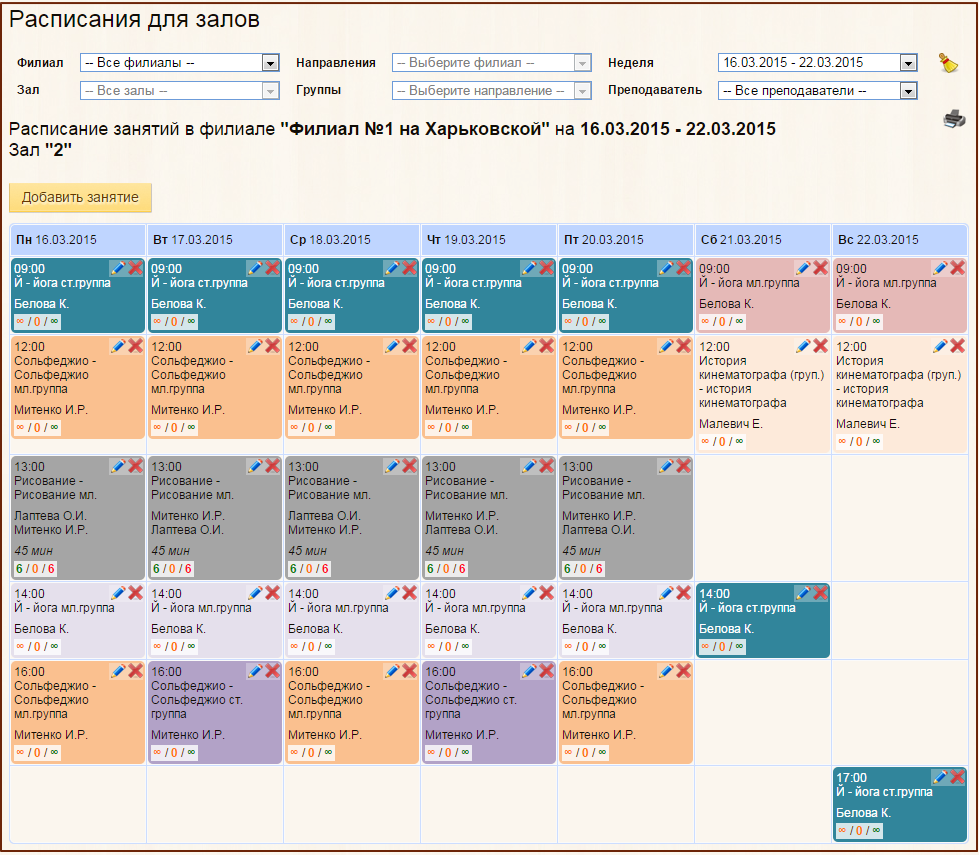Viewport: 979px width, 855px height.
Task: Click Ср 18.03.2015 column header
Action: 352,240
